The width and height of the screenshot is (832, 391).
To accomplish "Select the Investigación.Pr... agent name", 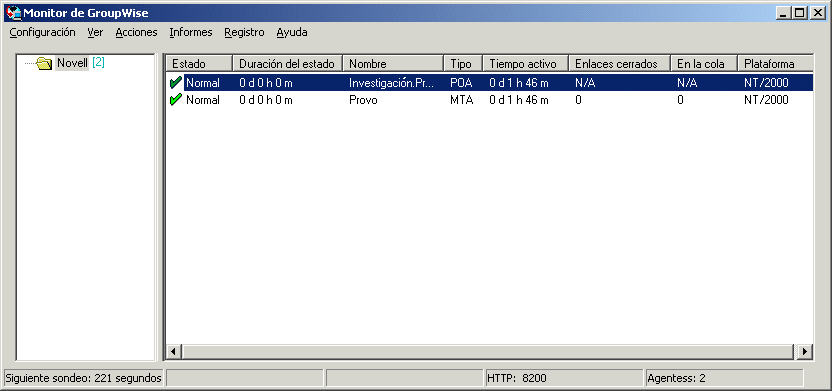I will 392,83.
